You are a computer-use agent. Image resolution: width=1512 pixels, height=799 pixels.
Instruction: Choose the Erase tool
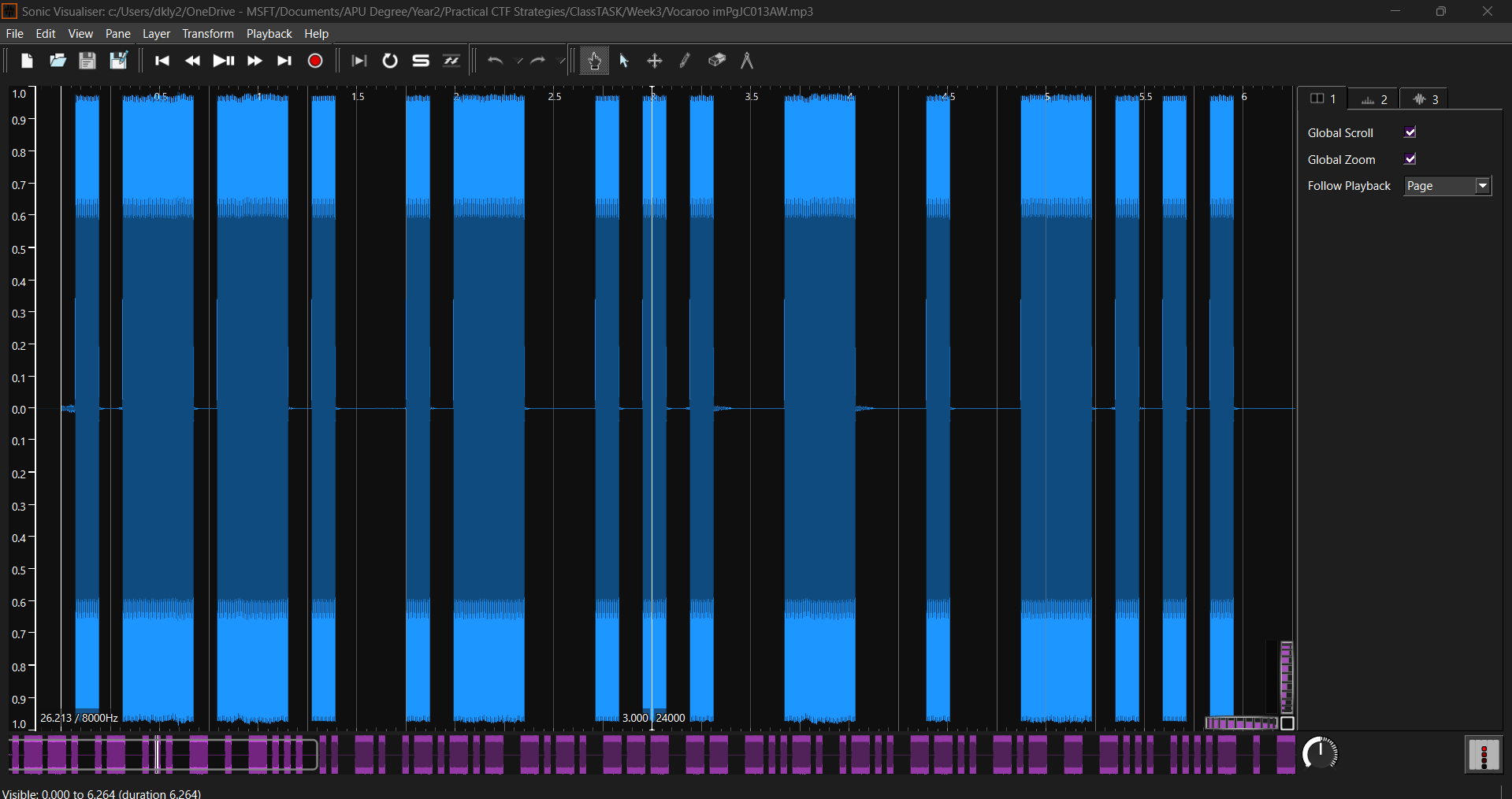[x=716, y=61]
